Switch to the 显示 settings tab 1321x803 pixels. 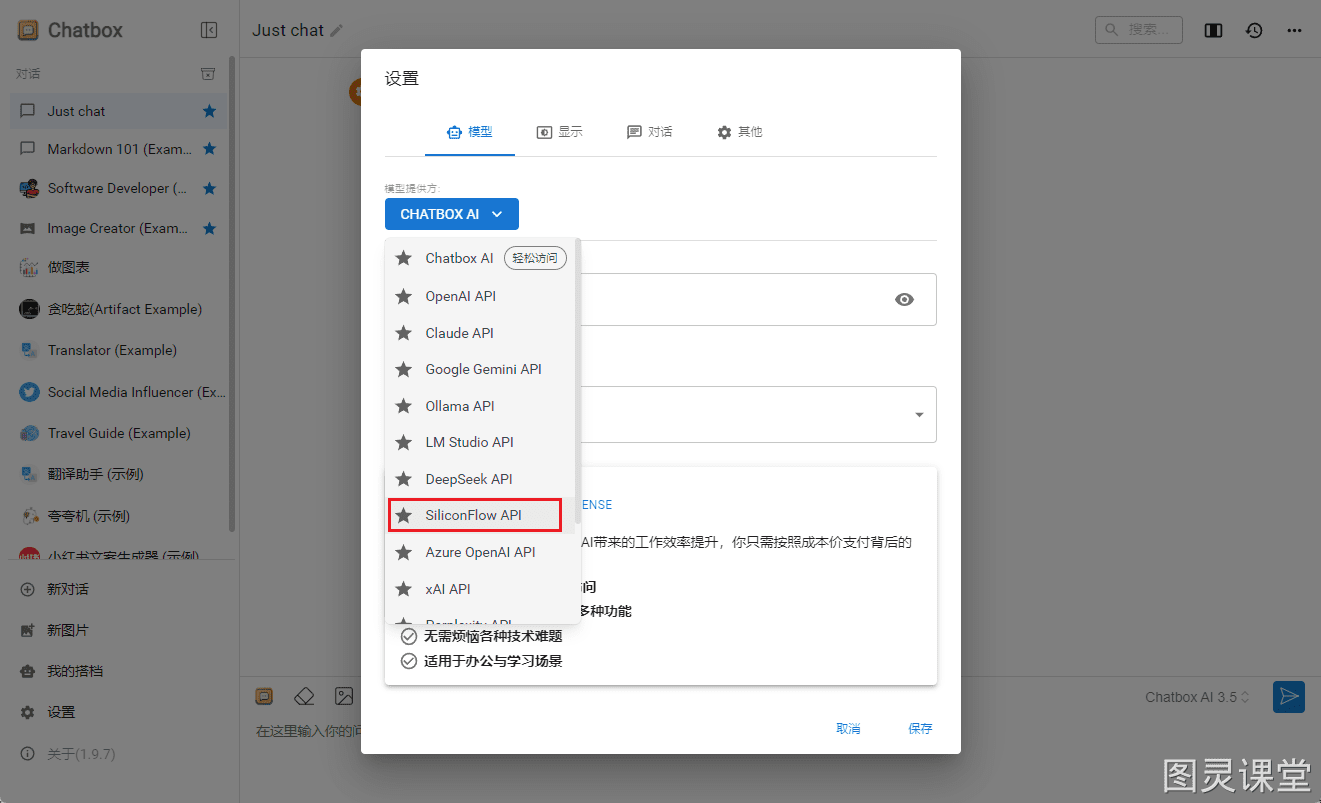[560, 132]
